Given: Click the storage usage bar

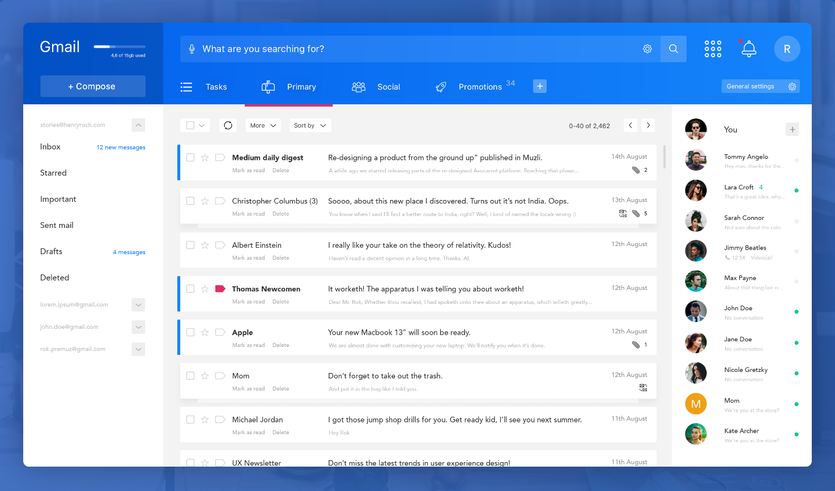Looking at the screenshot, I should tap(119, 47).
